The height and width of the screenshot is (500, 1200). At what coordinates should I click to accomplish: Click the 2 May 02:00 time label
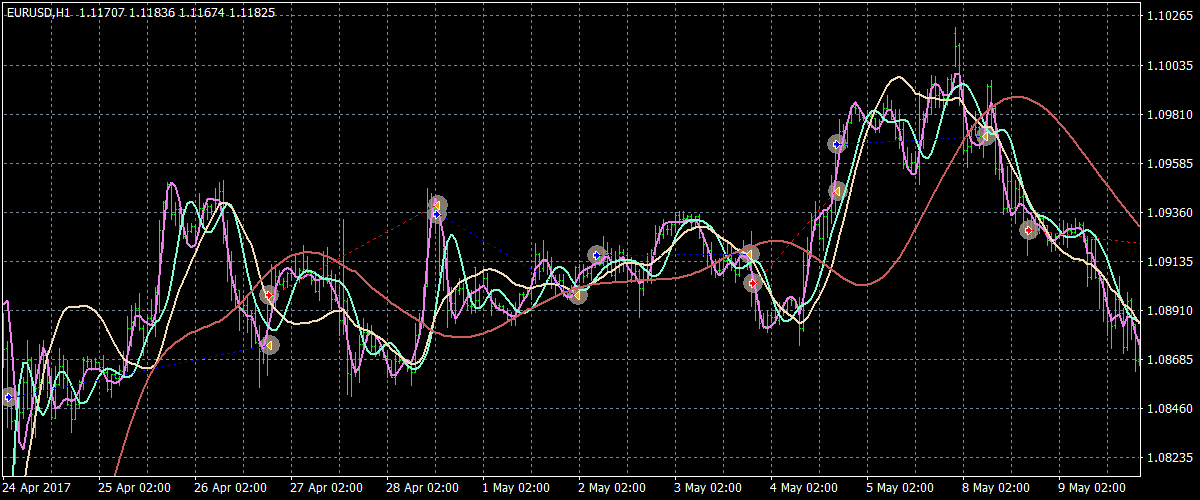point(614,488)
